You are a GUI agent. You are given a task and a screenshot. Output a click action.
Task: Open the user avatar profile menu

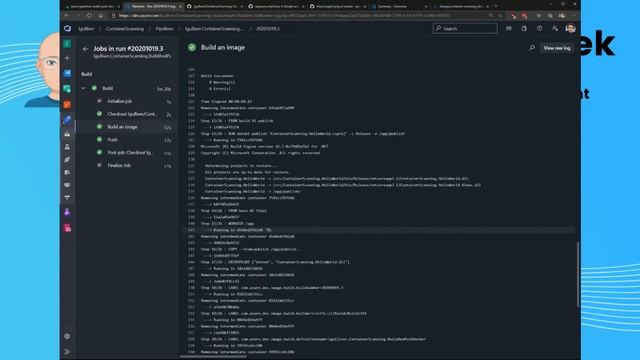(x=571, y=28)
